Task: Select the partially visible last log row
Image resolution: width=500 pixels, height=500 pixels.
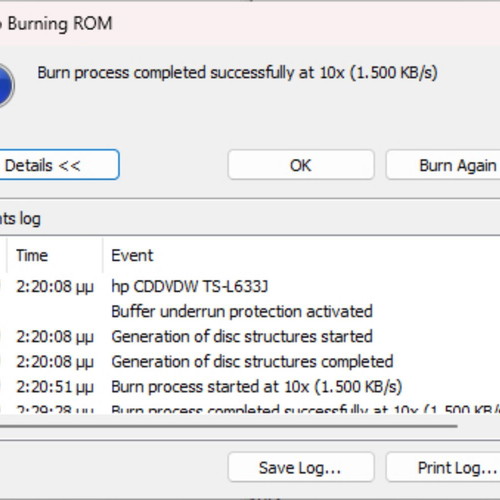Action: (250, 409)
